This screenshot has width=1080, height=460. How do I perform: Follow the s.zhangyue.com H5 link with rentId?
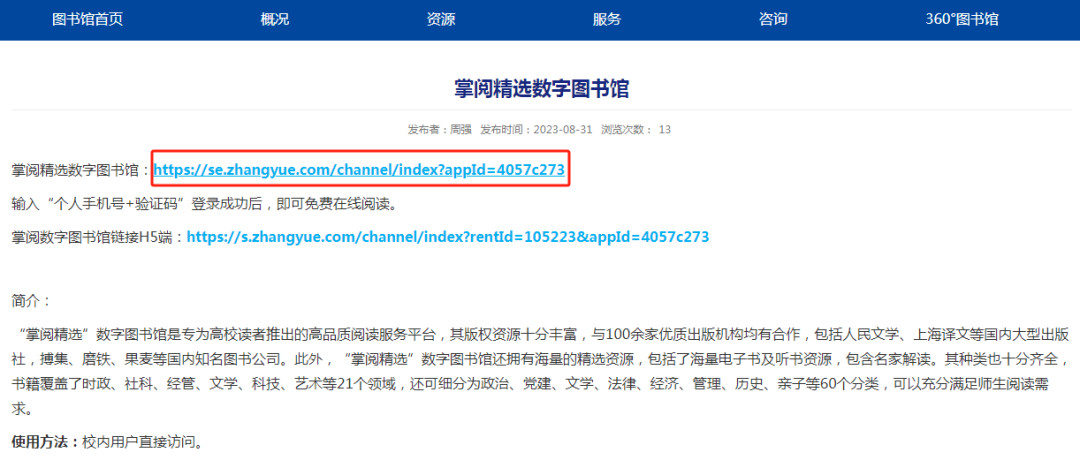point(447,237)
